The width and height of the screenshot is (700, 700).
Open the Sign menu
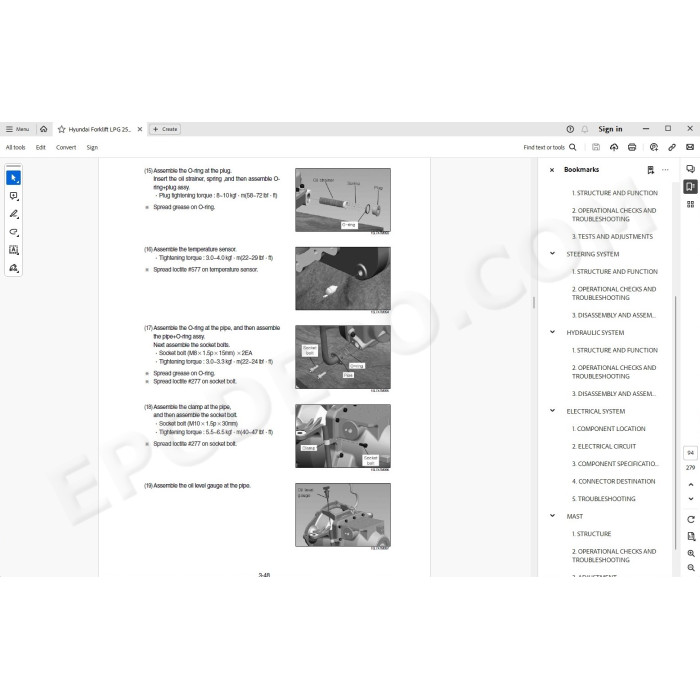(92, 147)
